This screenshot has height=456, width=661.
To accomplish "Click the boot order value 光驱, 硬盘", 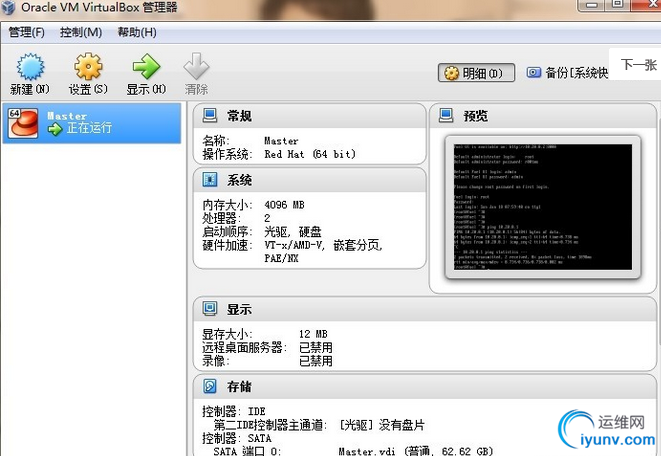I will tap(293, 231).
